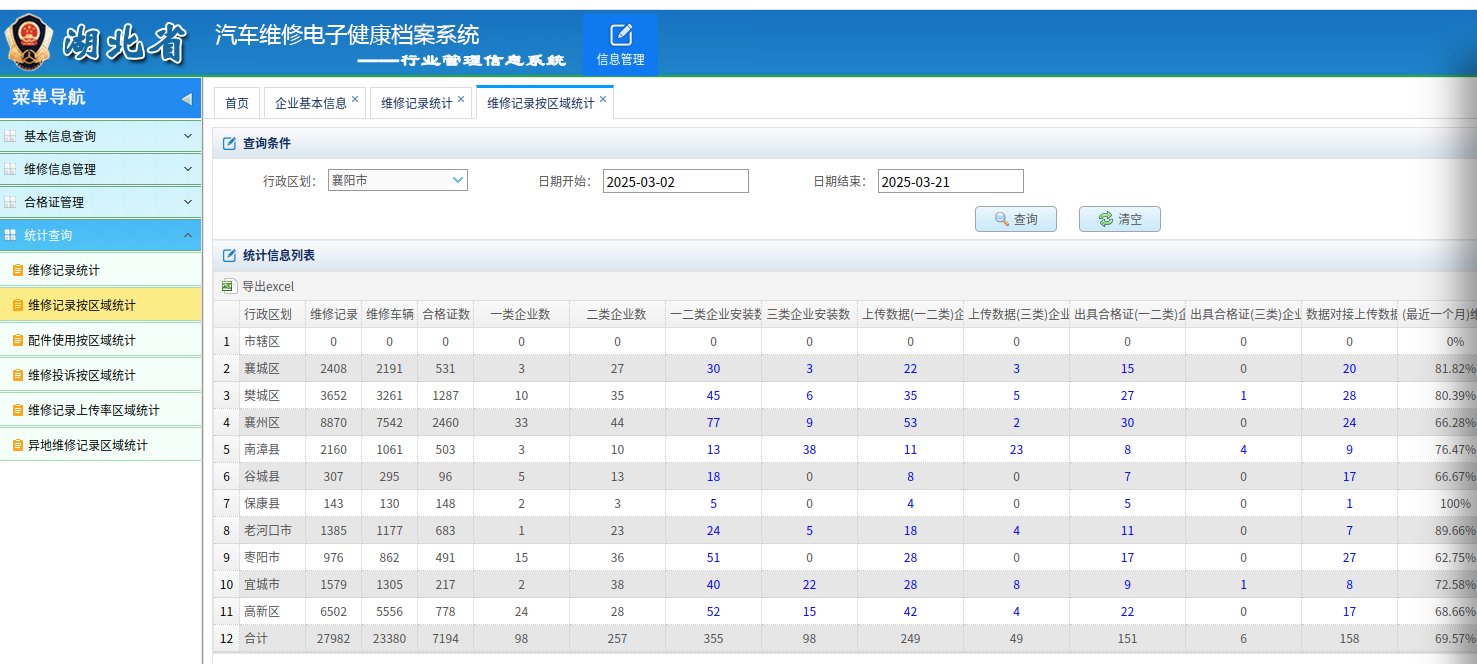Click the 湖北省 emblem logo
The width and height of the screenshot is (1477, 664).
click(x=30, y=44)
